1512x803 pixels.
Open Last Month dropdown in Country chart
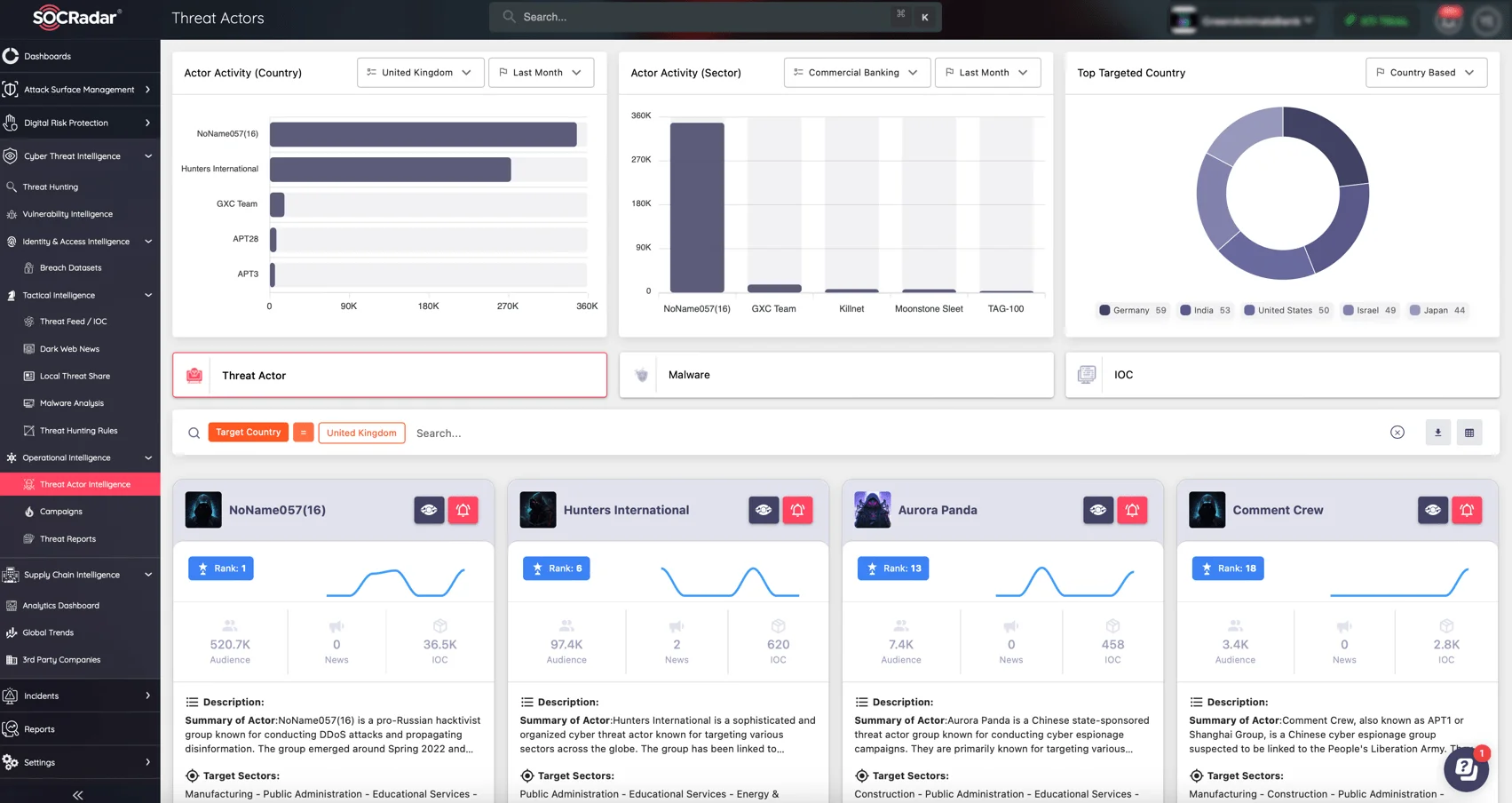[541, 73]
